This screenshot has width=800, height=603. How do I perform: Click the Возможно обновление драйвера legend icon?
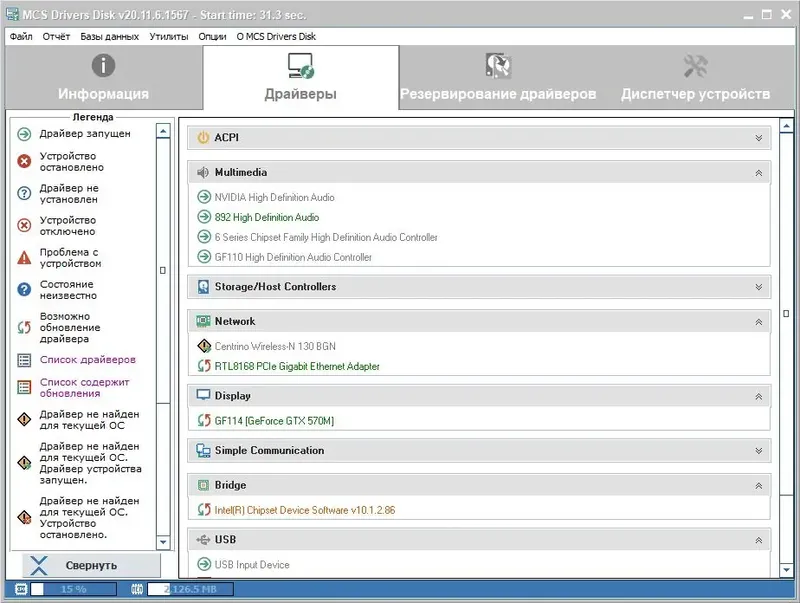24,327
